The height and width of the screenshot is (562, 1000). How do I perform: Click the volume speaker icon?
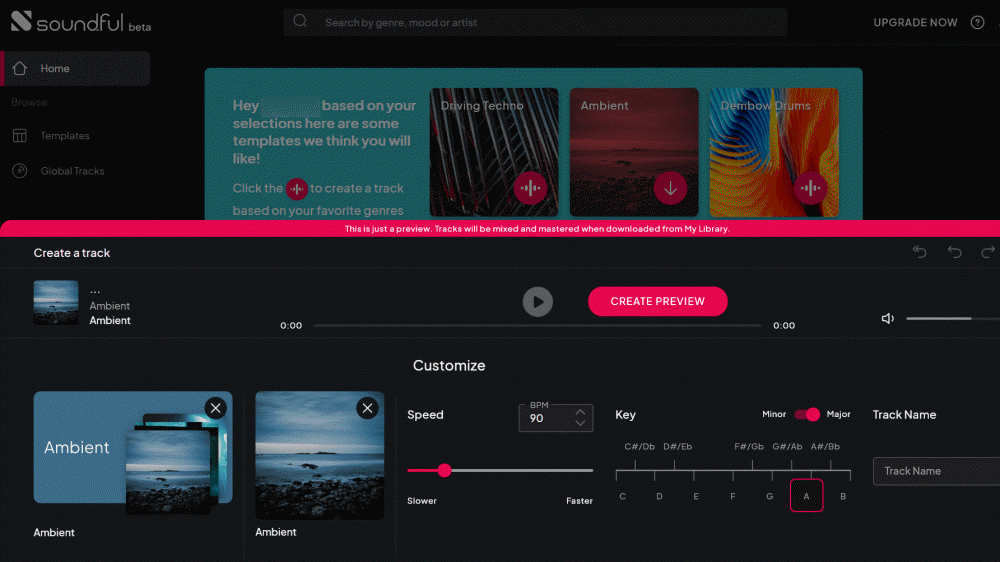[x=887, y=319]
